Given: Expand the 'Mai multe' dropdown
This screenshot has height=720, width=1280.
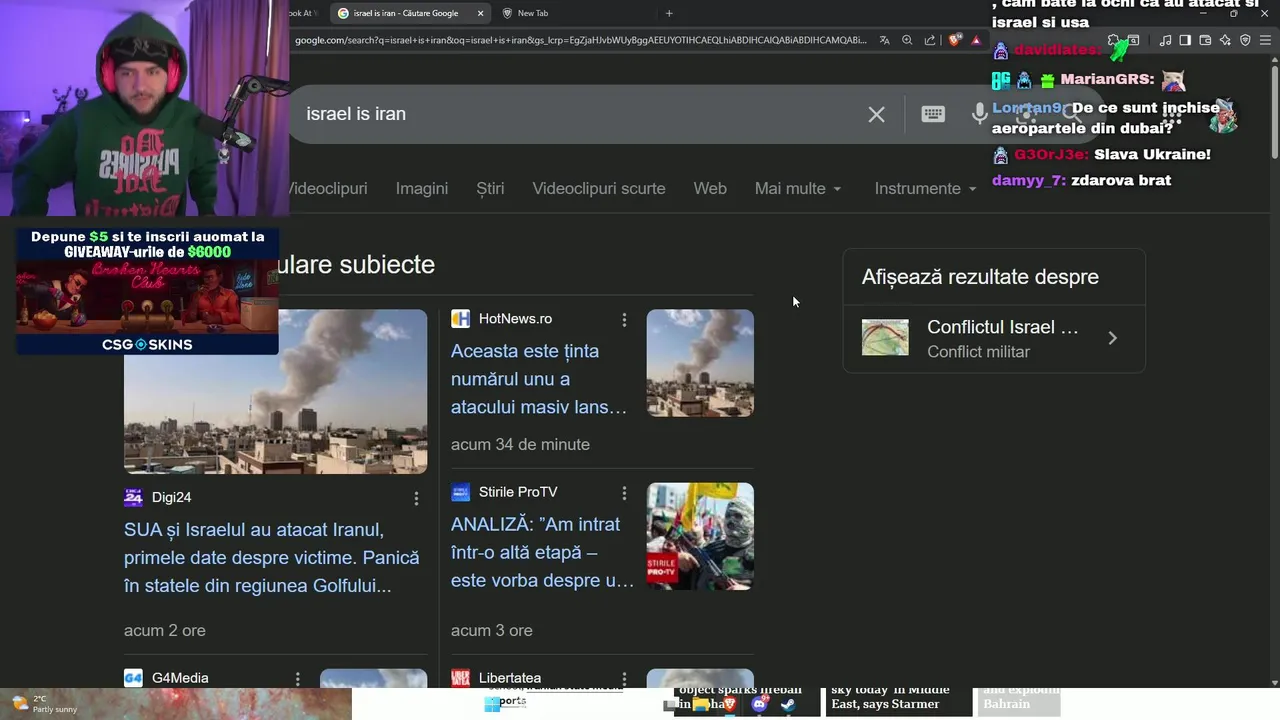Looking at the screenshot, I should tap(797, 189).
